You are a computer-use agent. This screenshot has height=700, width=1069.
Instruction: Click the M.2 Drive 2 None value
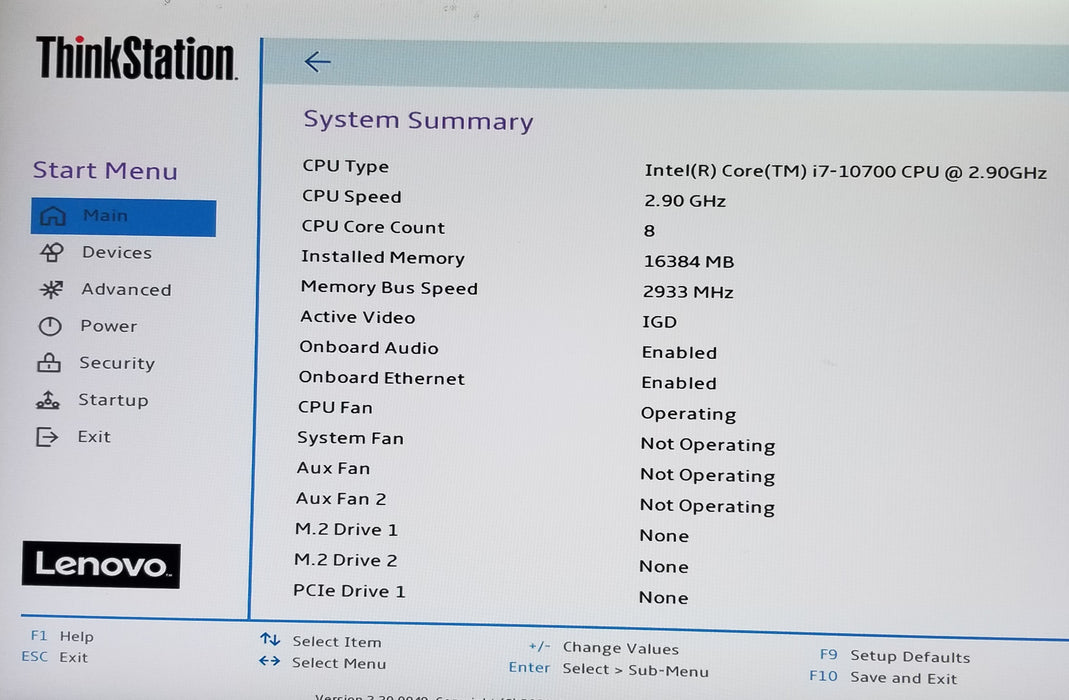(663, 567)
